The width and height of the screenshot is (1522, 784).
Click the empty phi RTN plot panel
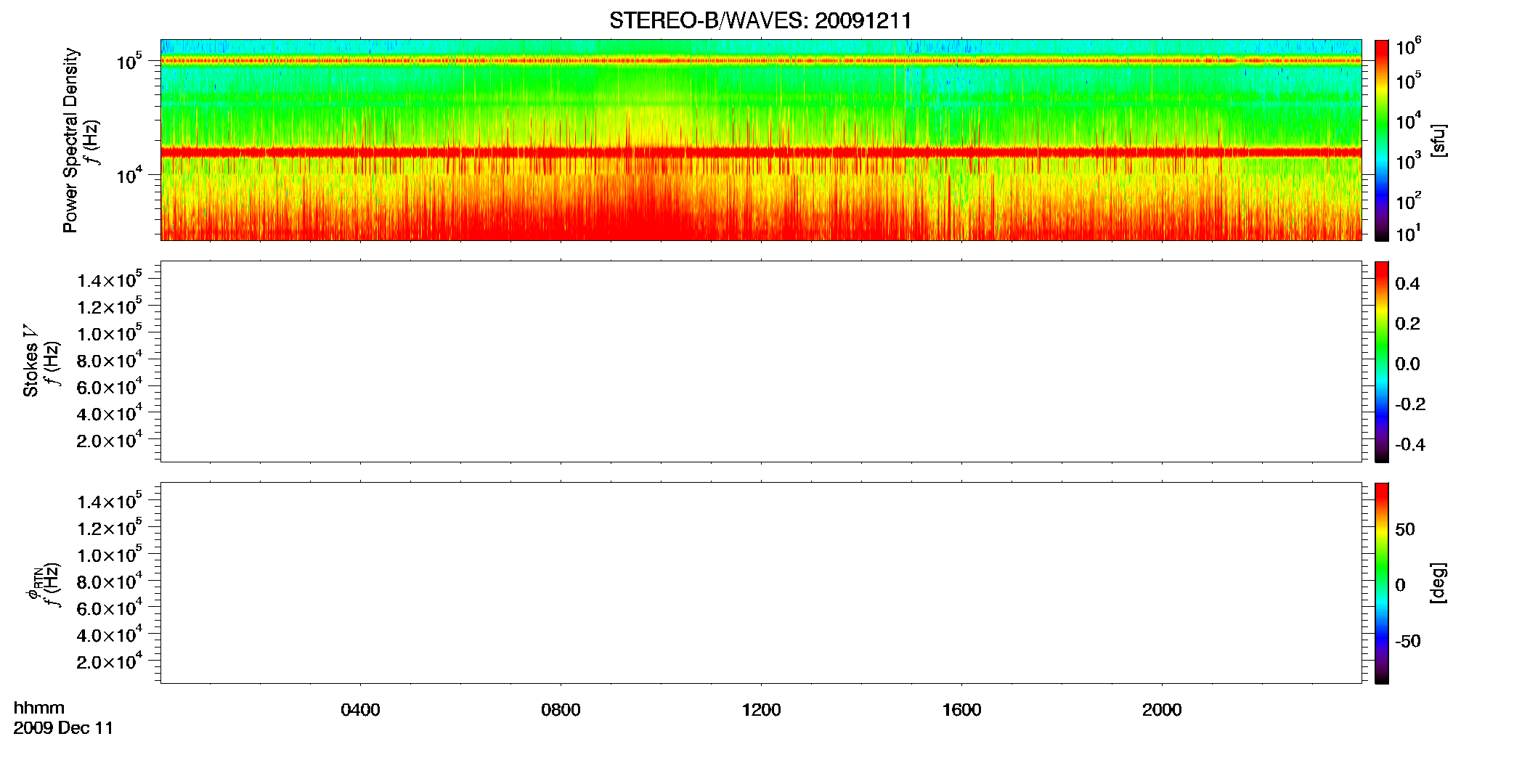pyautogui.click(x=760, y=583)
